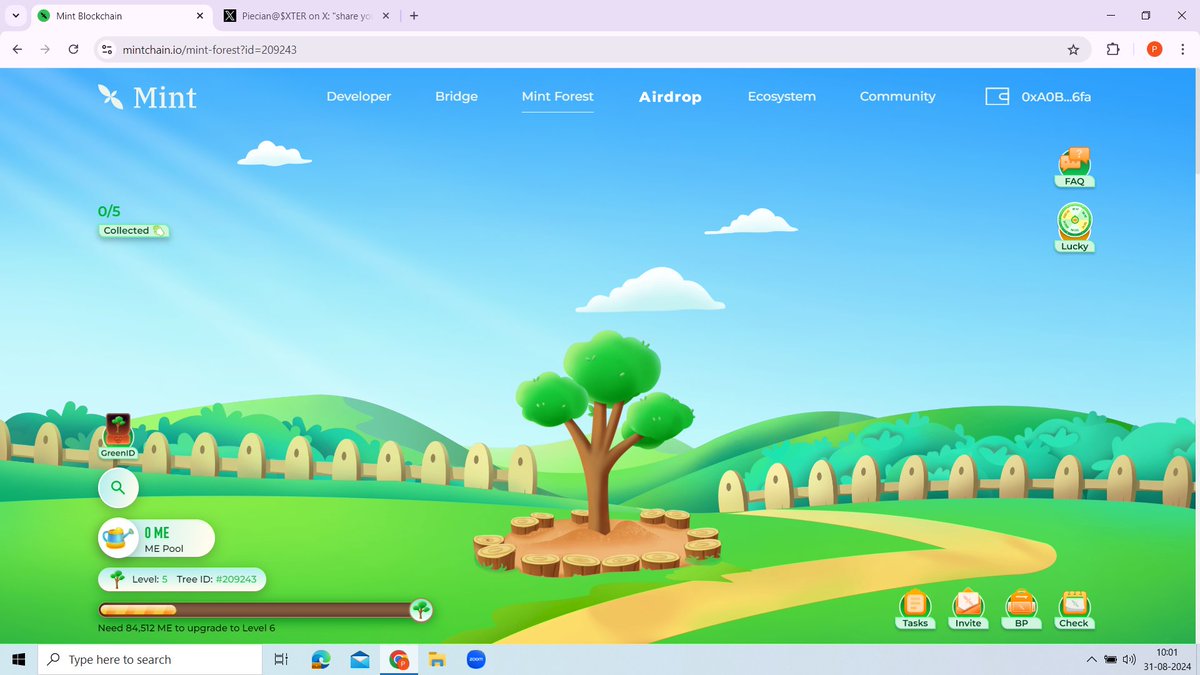Open the Developer menu
The height and width of the screenshot is (675, 1200).
pyautogui.click(x=359, y=97)
